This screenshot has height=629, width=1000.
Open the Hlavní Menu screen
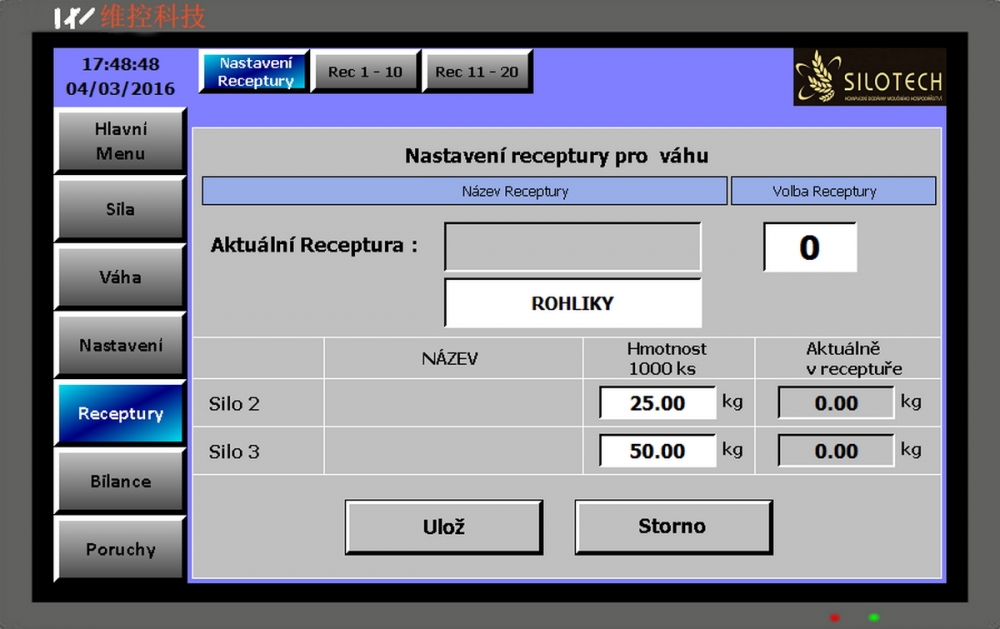click(x=120, y=141)
